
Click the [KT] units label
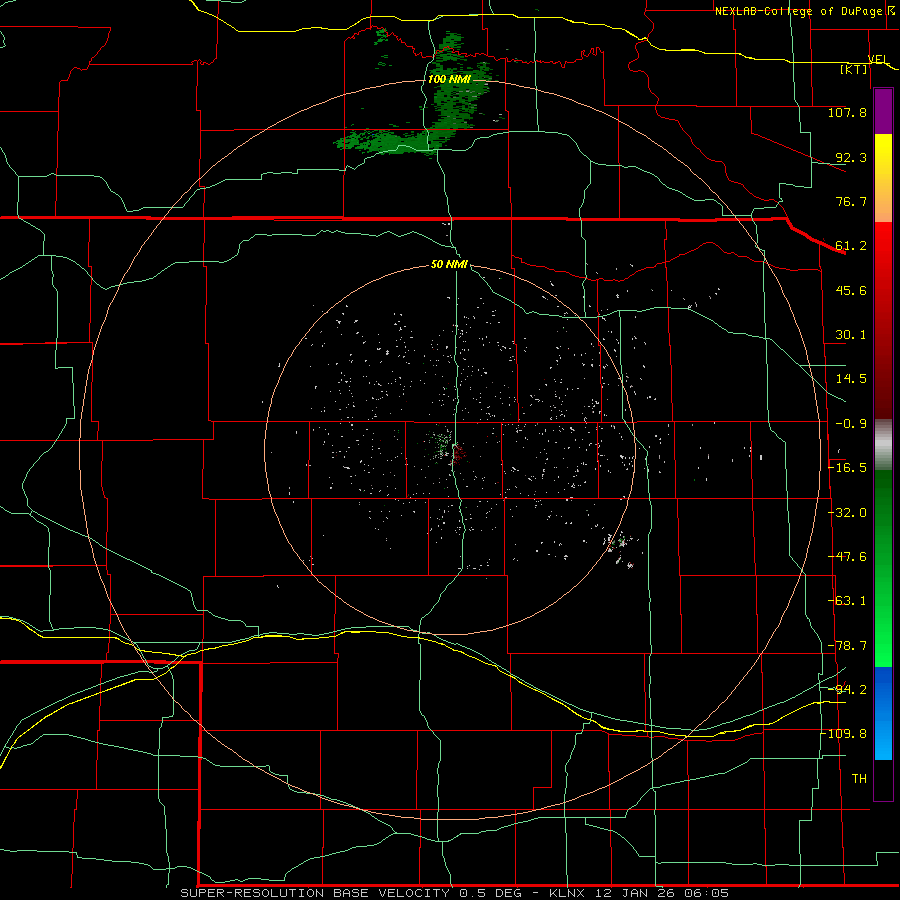coord(854,69)
